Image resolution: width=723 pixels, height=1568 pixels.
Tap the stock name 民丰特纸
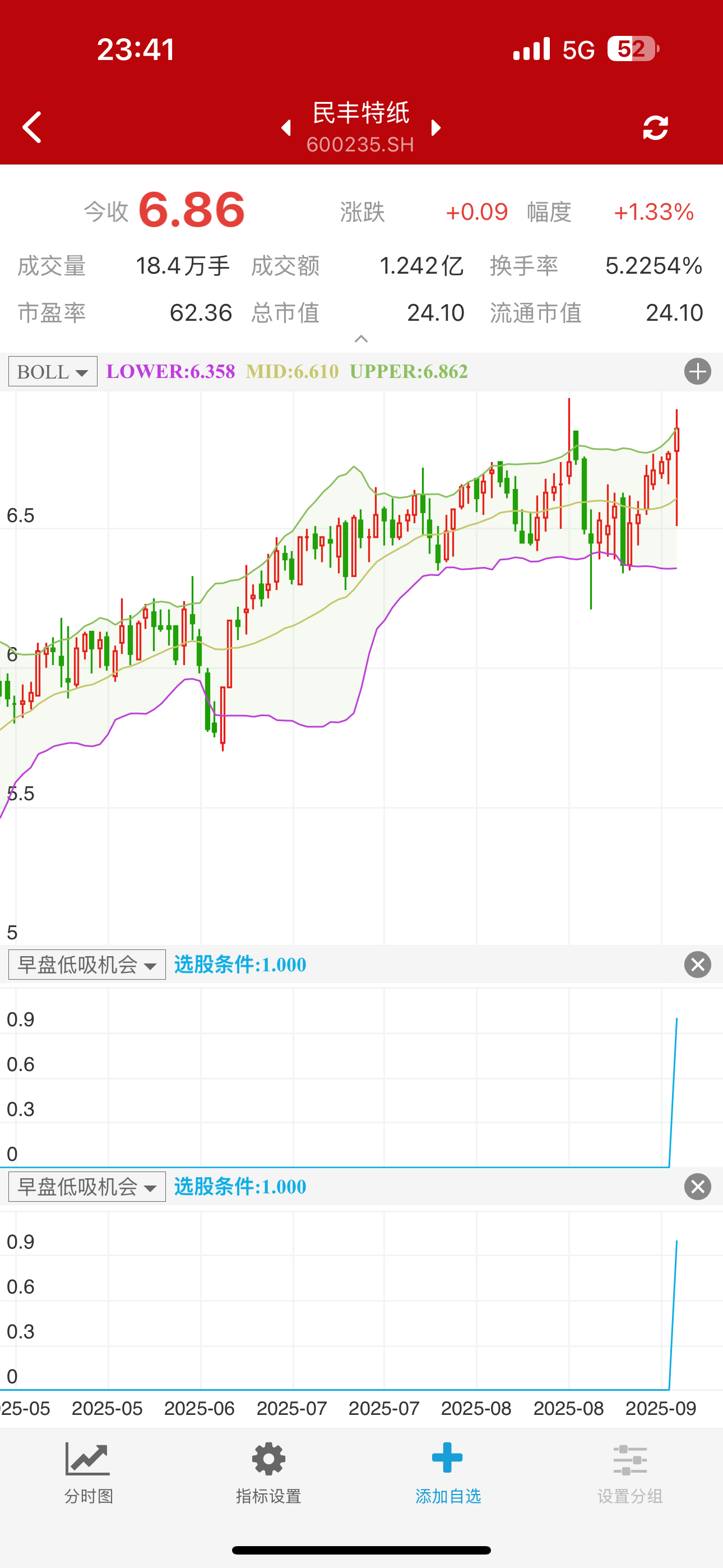point(361,113)
